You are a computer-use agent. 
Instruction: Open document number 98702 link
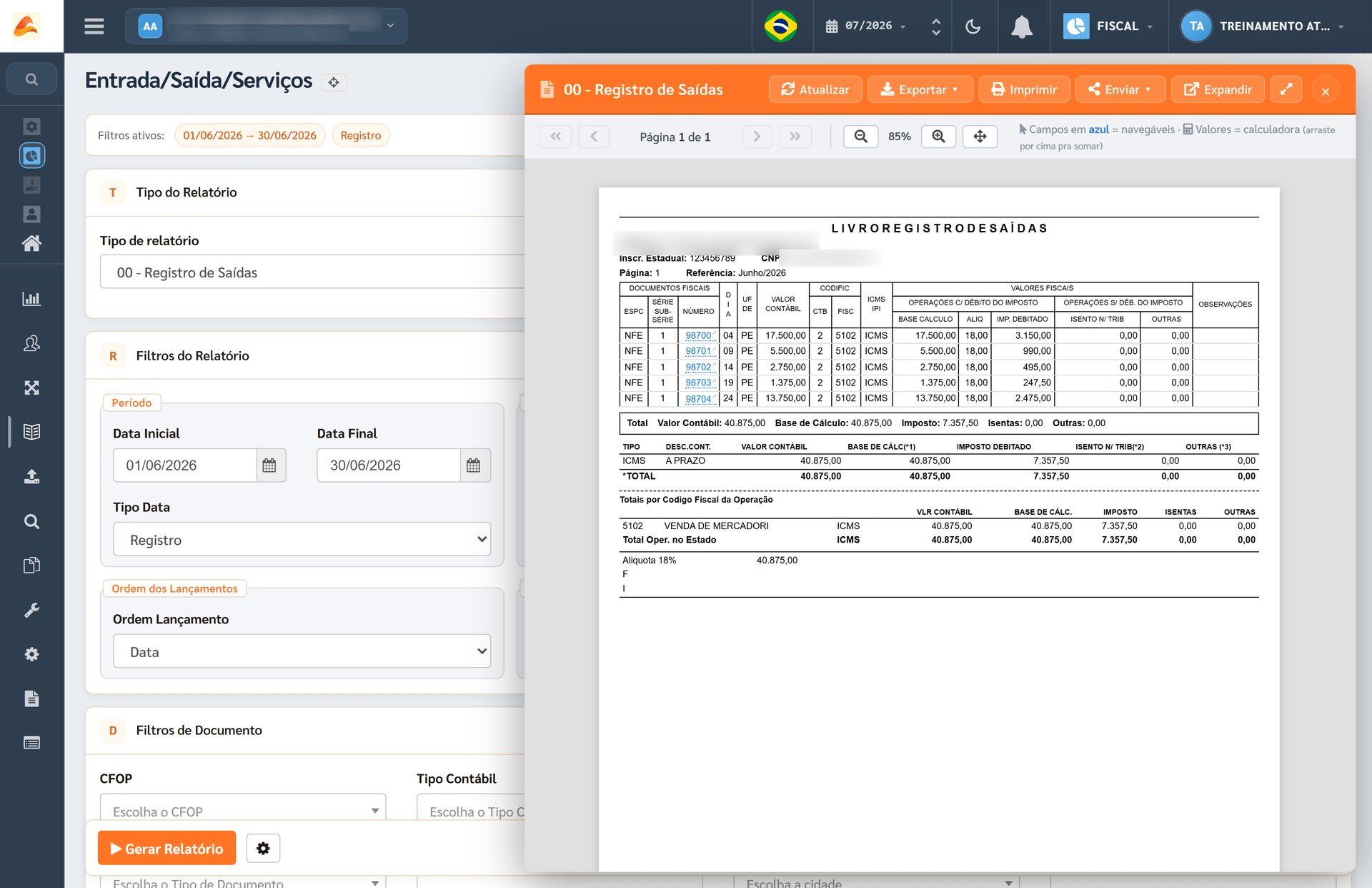698,367
